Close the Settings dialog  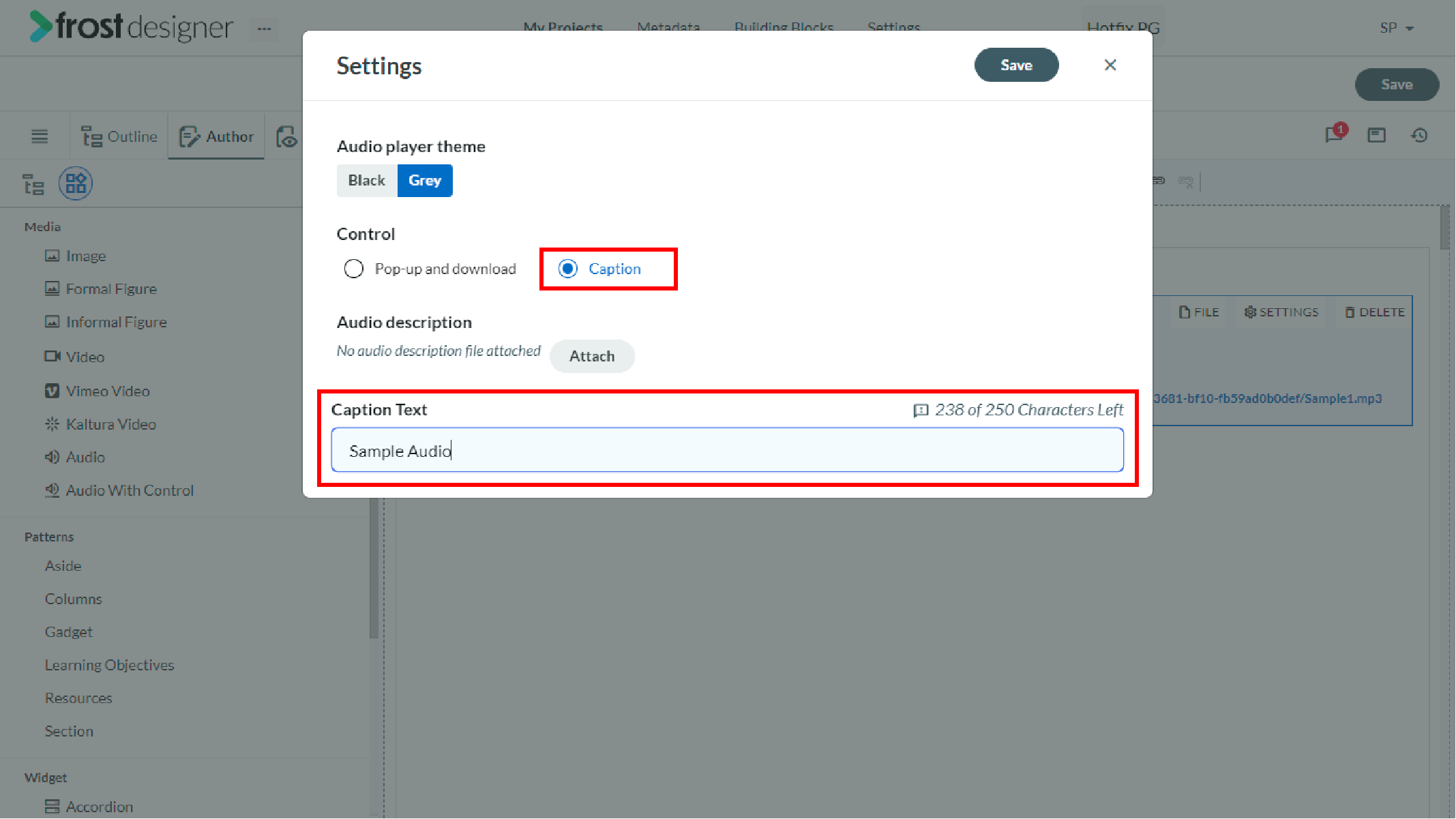pos(1110,65)
